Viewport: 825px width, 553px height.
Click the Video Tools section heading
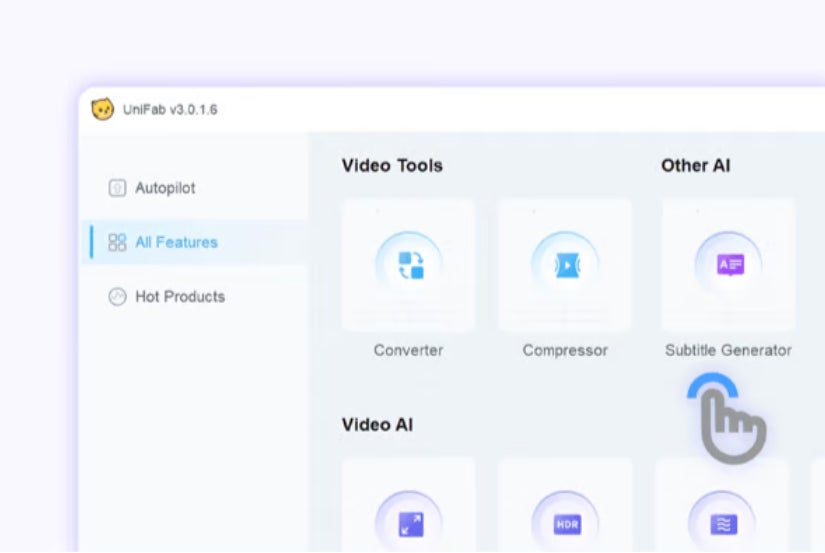coord(392,165)
